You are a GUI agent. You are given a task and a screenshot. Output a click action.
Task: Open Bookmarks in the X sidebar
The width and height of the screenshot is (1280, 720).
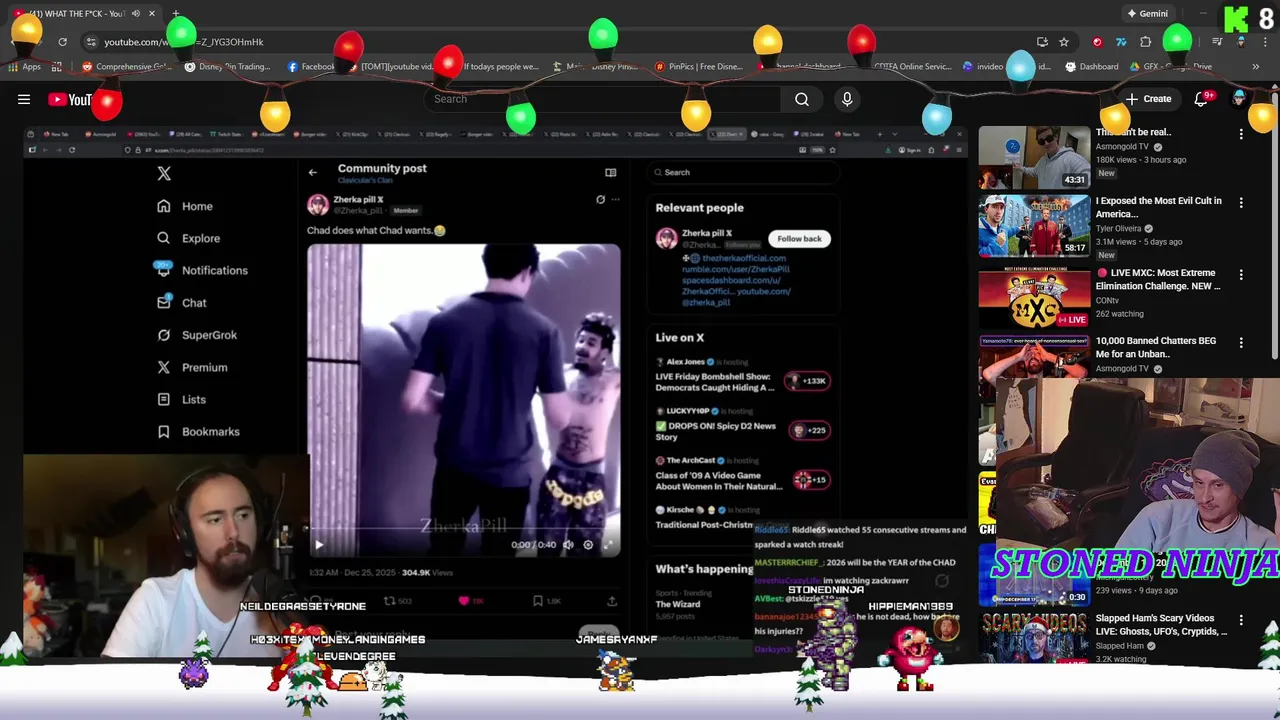[198, 432]
